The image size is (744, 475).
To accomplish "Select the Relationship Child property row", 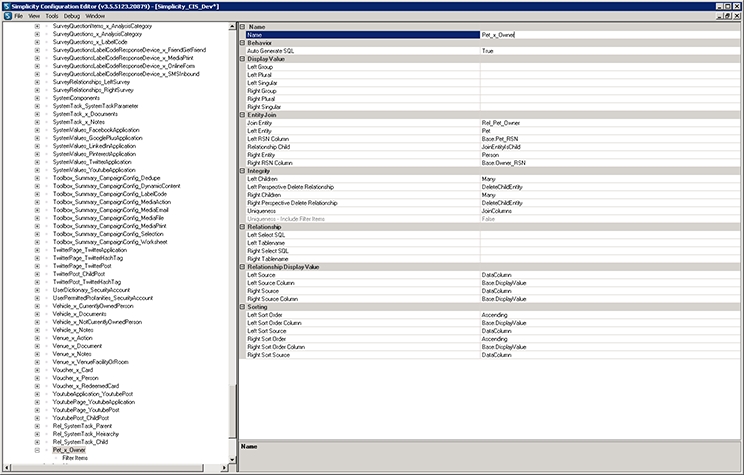I will 491,147.
